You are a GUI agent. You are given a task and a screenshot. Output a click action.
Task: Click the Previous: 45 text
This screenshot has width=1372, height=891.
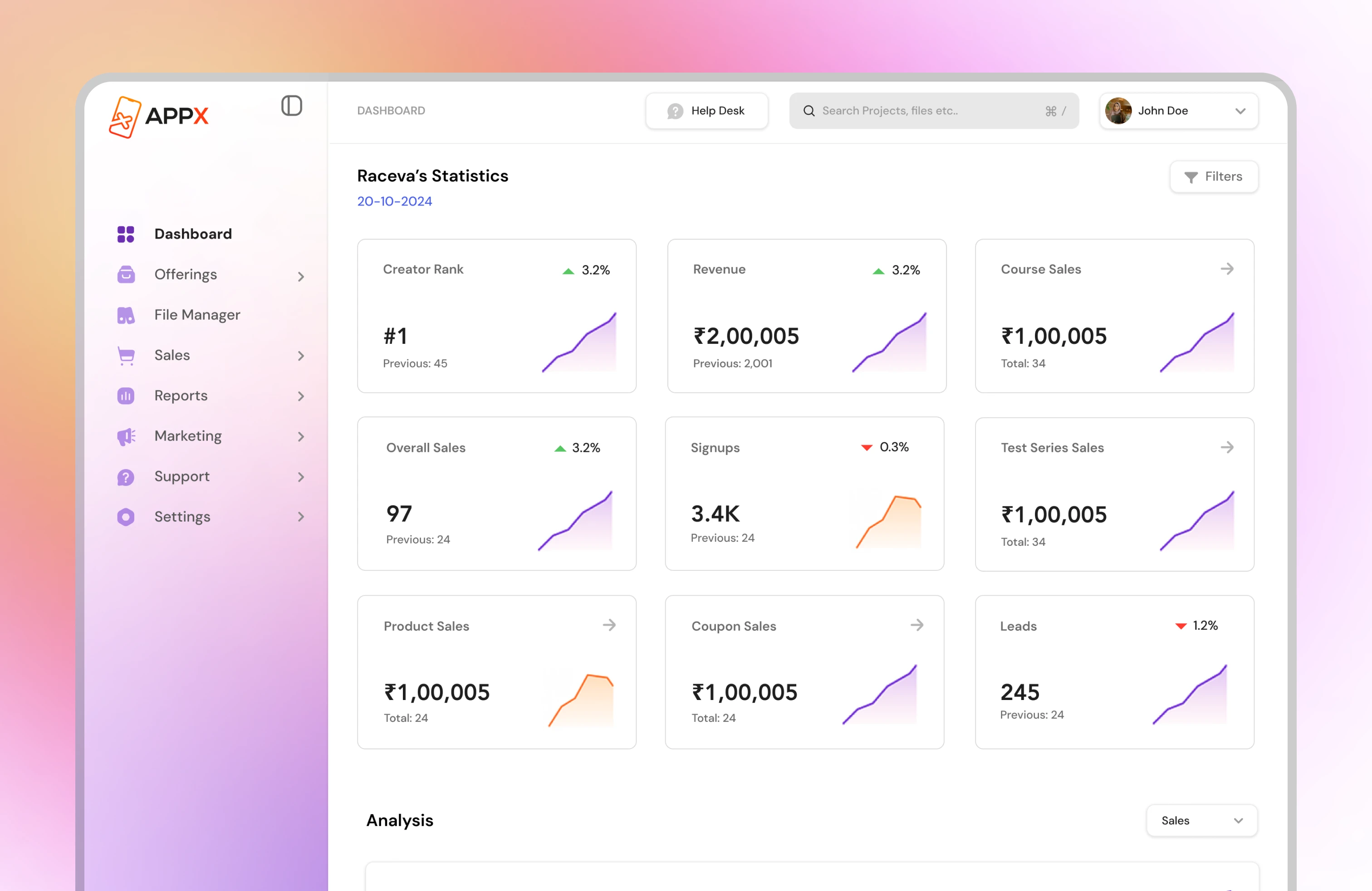(415, 364)
